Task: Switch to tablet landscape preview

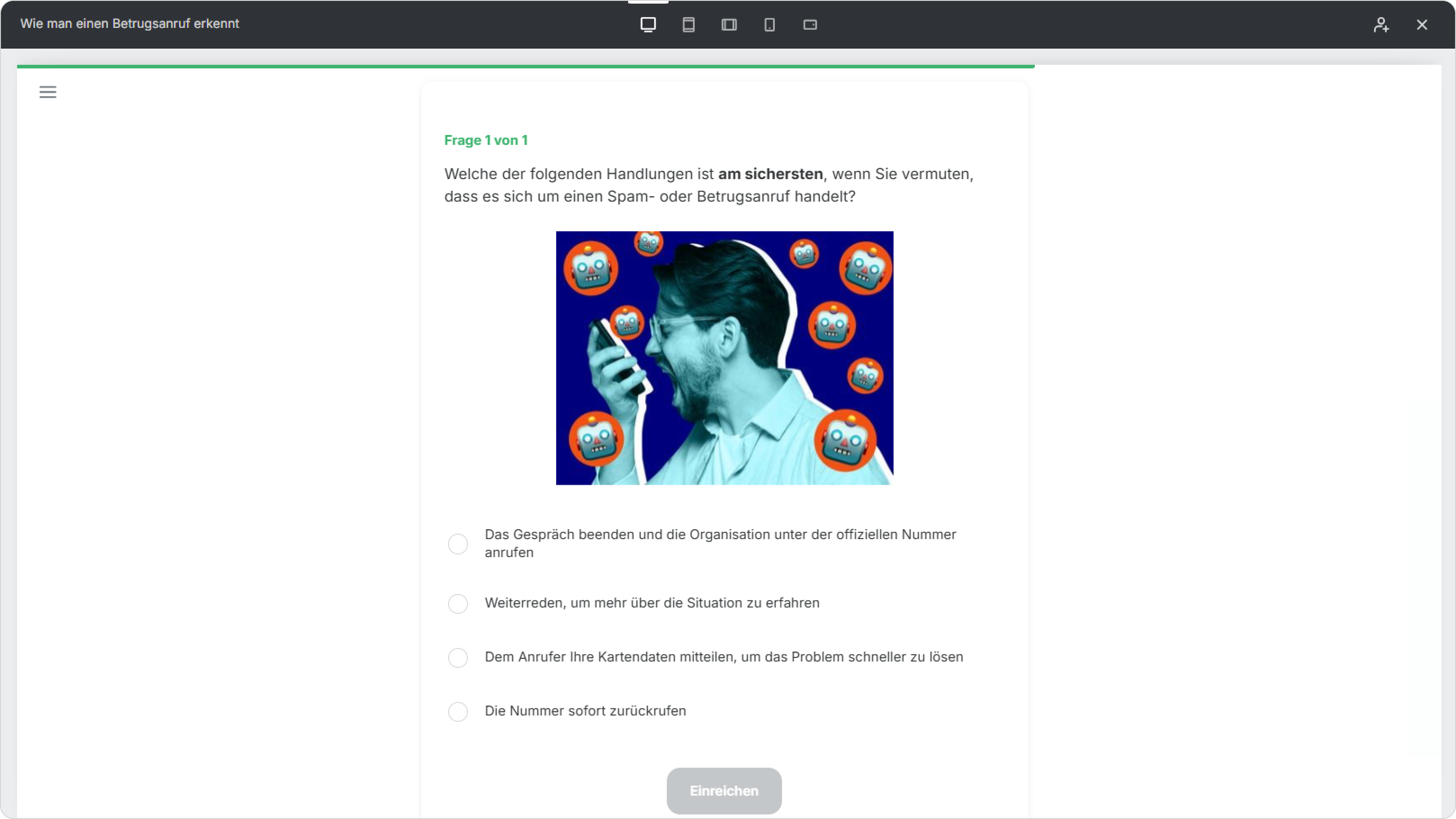Action: (x=729, y=24)
